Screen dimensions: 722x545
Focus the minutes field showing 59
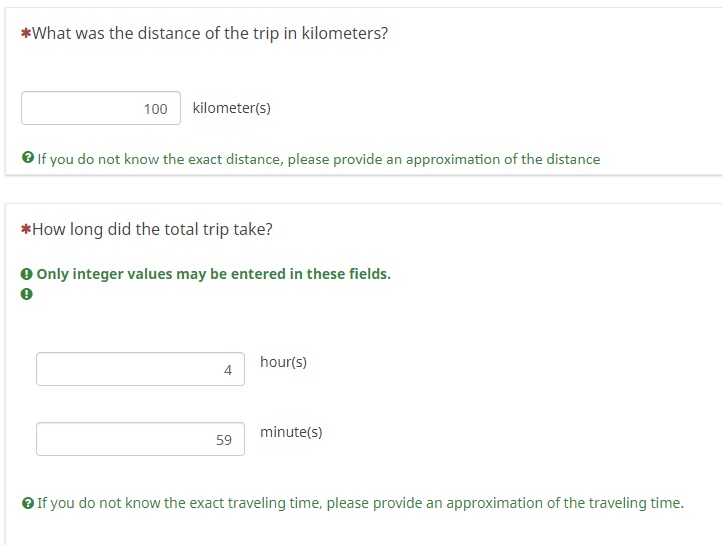pyautogui.click(x=140, y=439)
